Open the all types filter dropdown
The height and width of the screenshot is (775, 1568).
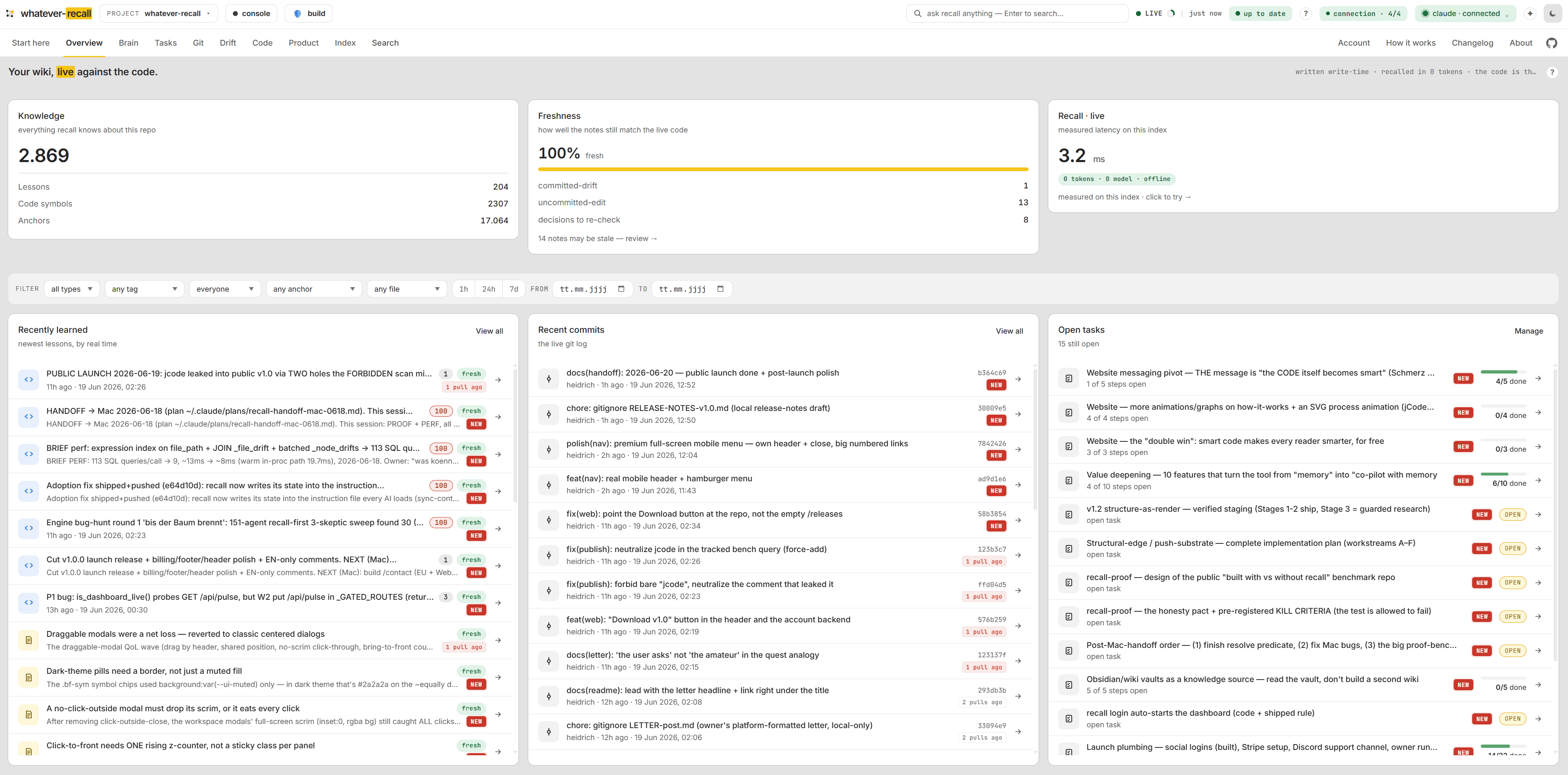[72, 289]
